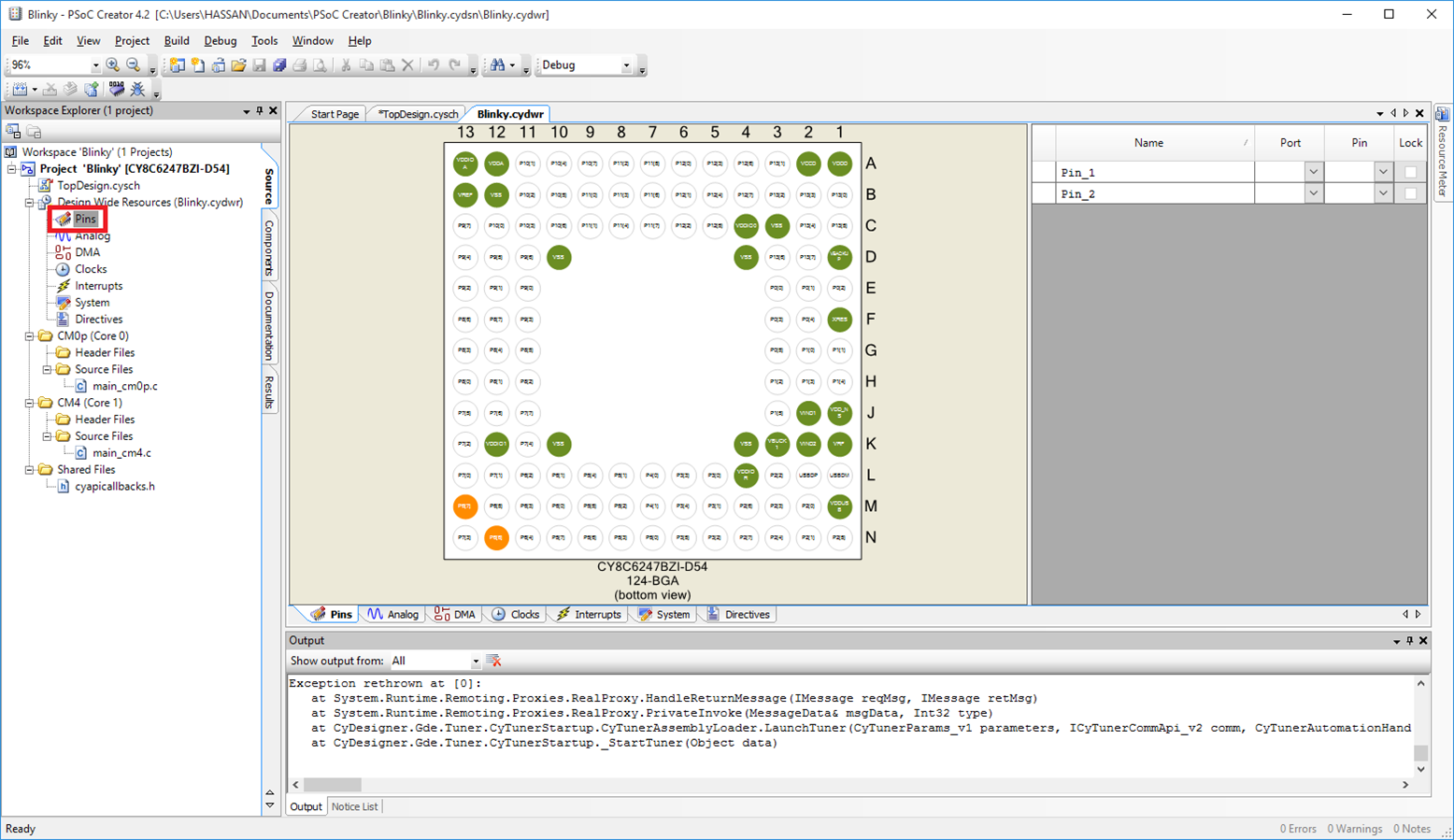The image size is (1454, 840).
Task: Collapse Design Wide Resources tree node
Action: pos(30,202)
